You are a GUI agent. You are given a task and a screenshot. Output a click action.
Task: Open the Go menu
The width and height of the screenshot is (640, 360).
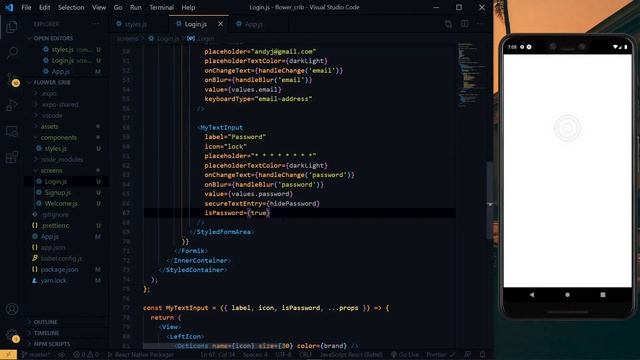click(x=118, y=7)
